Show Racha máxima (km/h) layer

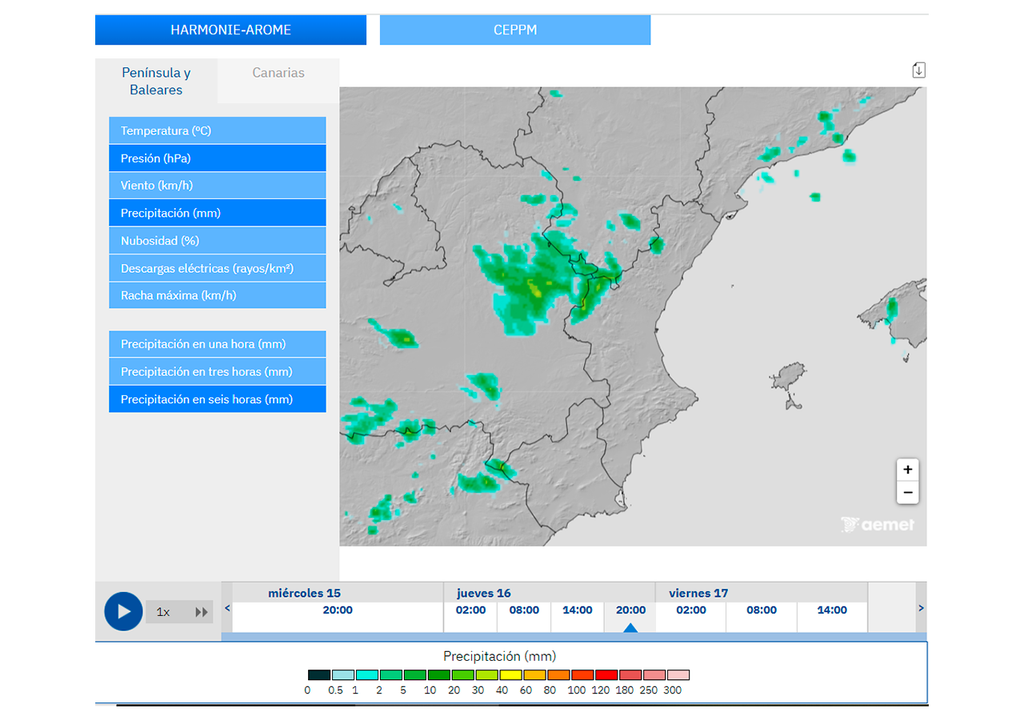pyautogui.click(x=217, y=296)
